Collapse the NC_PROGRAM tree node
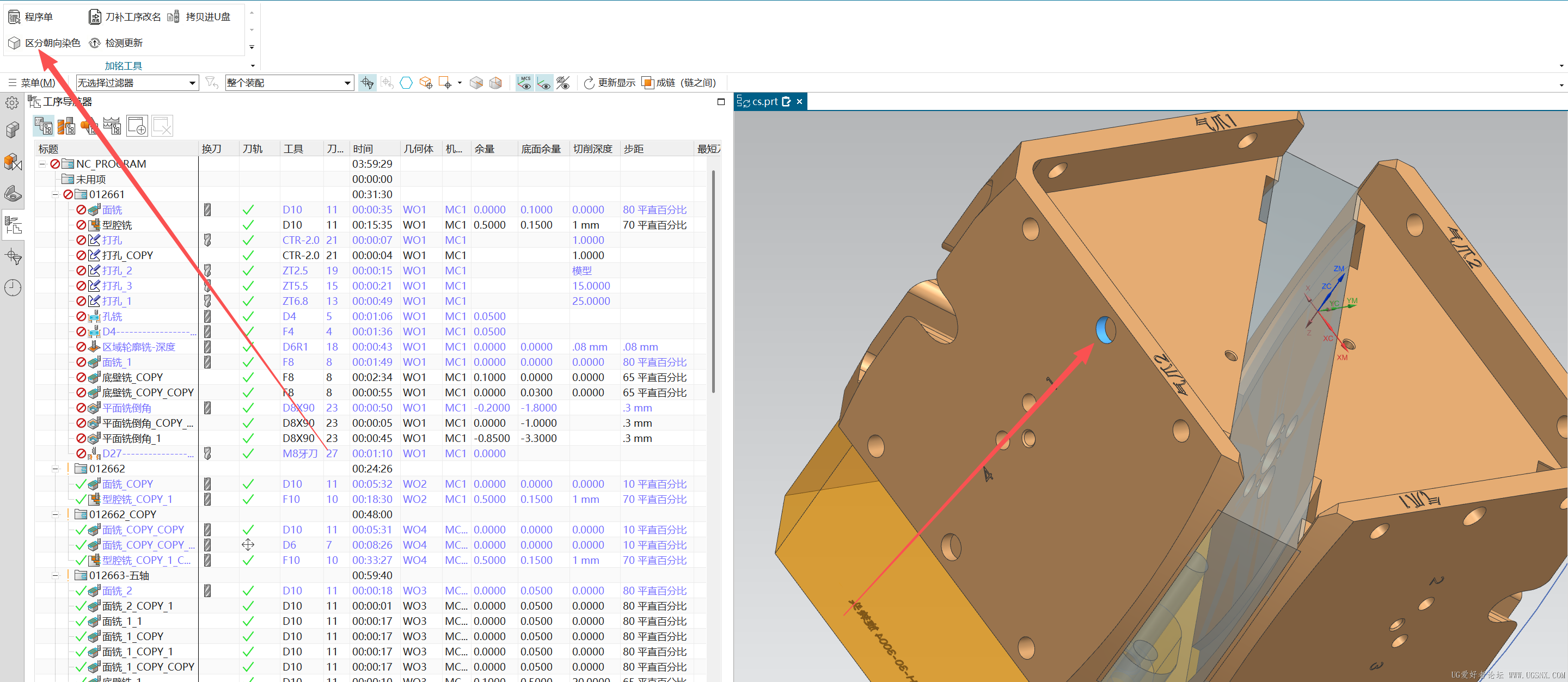 point(42,164)
